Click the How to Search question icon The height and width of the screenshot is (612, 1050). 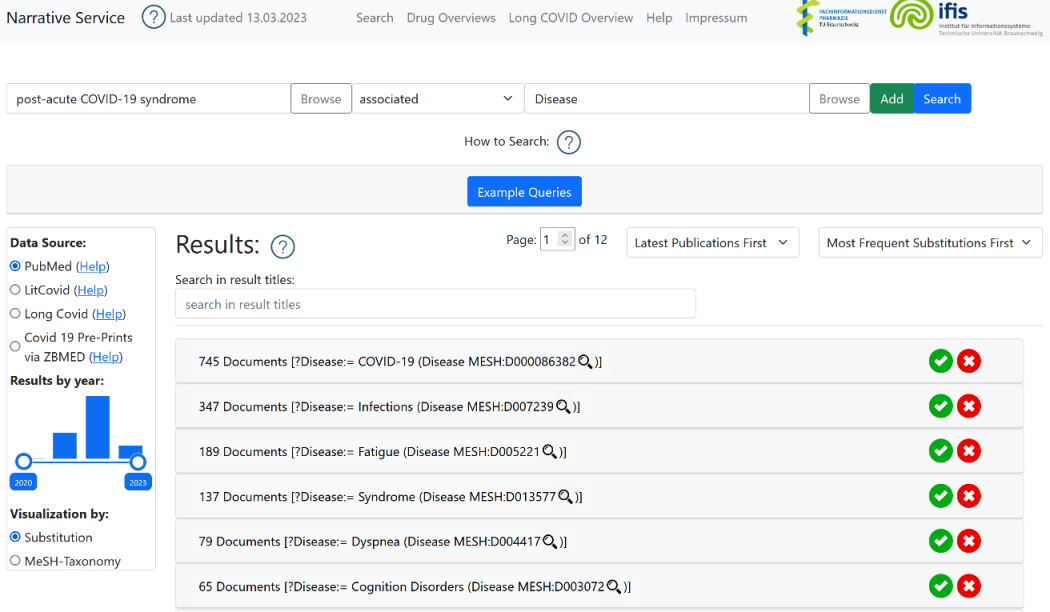(568, 142)
